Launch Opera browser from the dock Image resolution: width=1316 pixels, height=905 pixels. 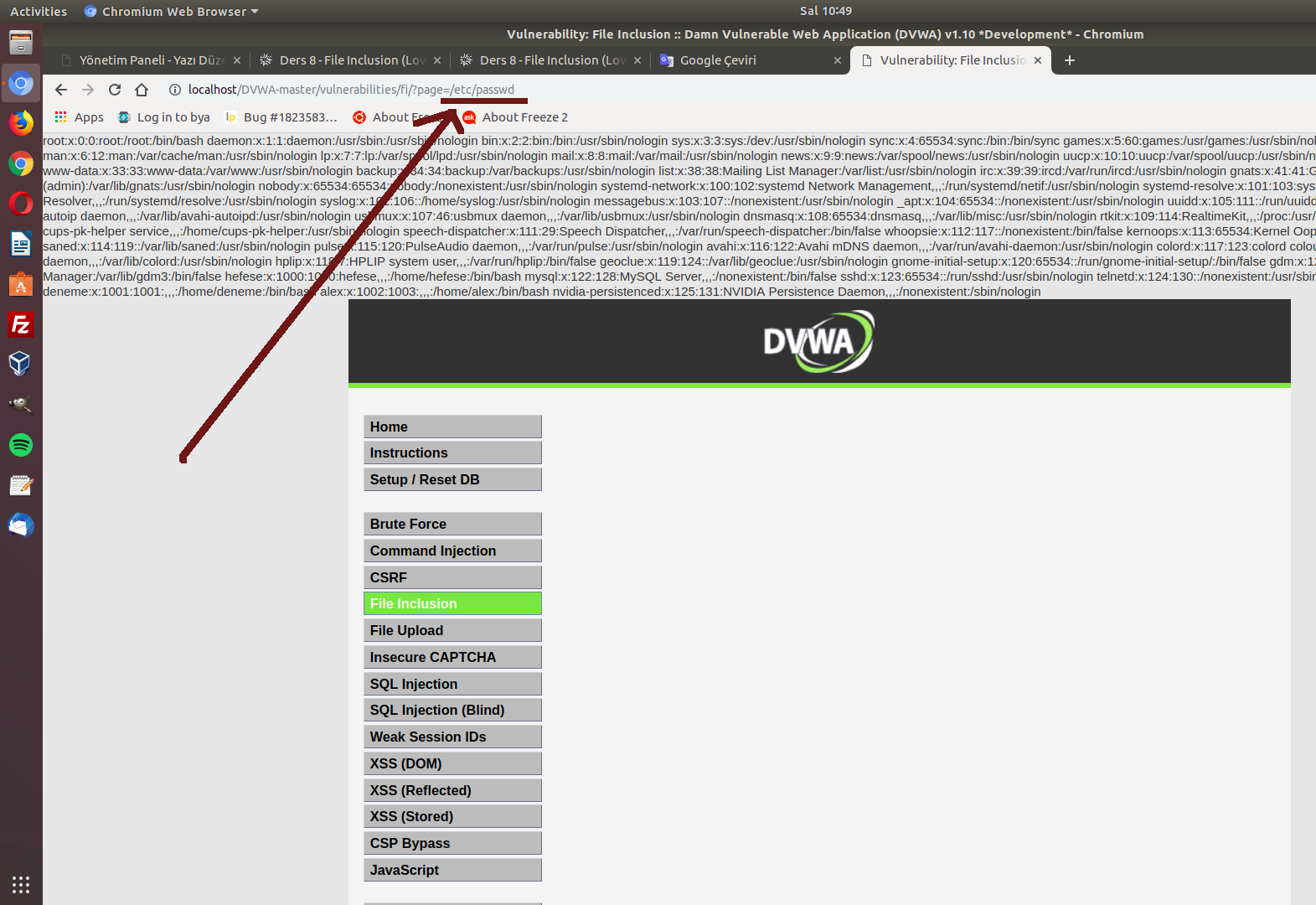coord(21,204)
